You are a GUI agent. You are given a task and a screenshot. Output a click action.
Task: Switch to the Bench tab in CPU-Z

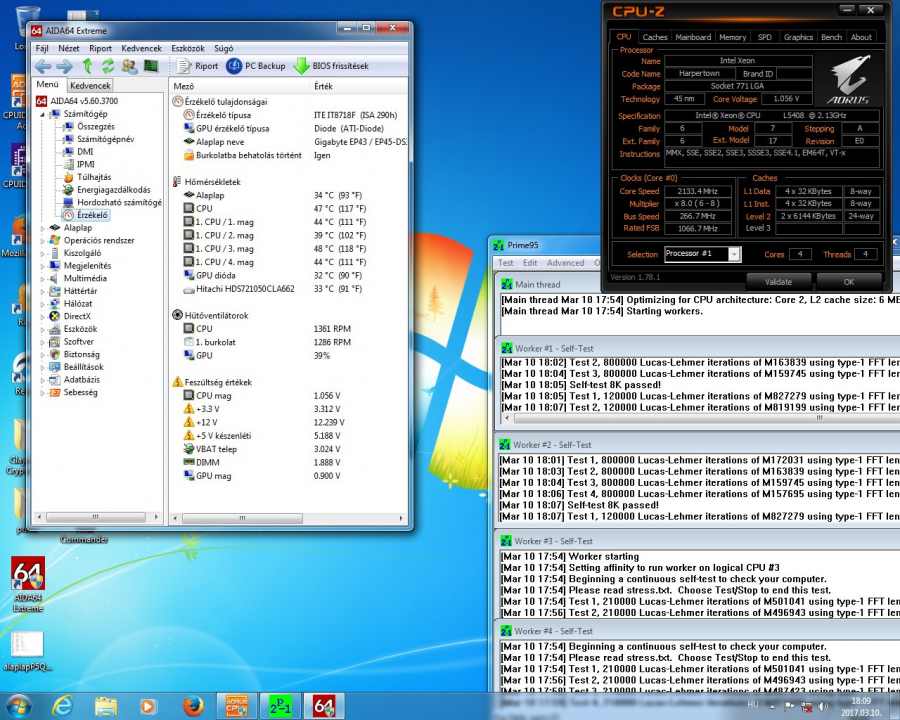point(831,37)
